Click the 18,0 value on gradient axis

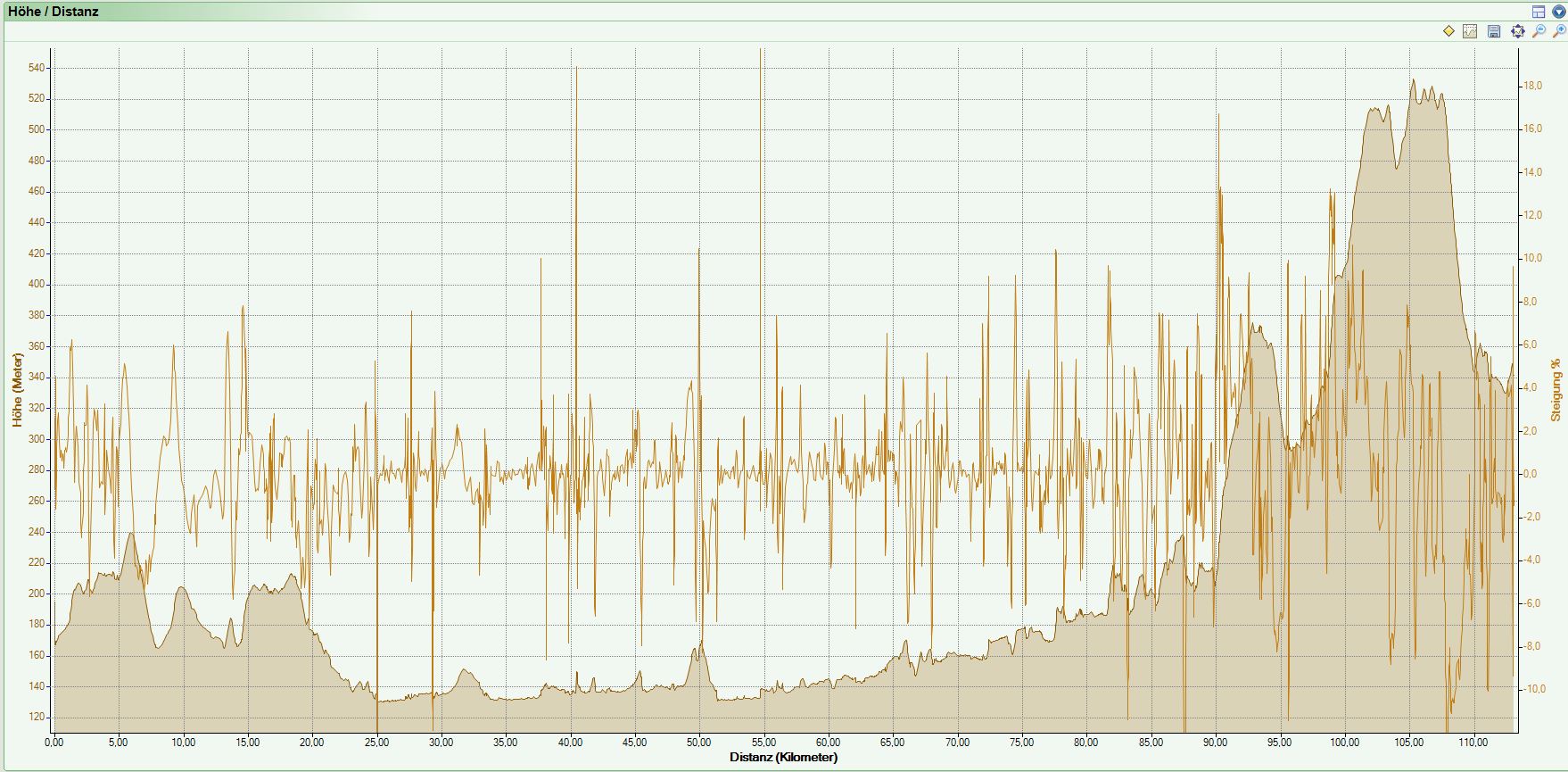[1532, 86]
